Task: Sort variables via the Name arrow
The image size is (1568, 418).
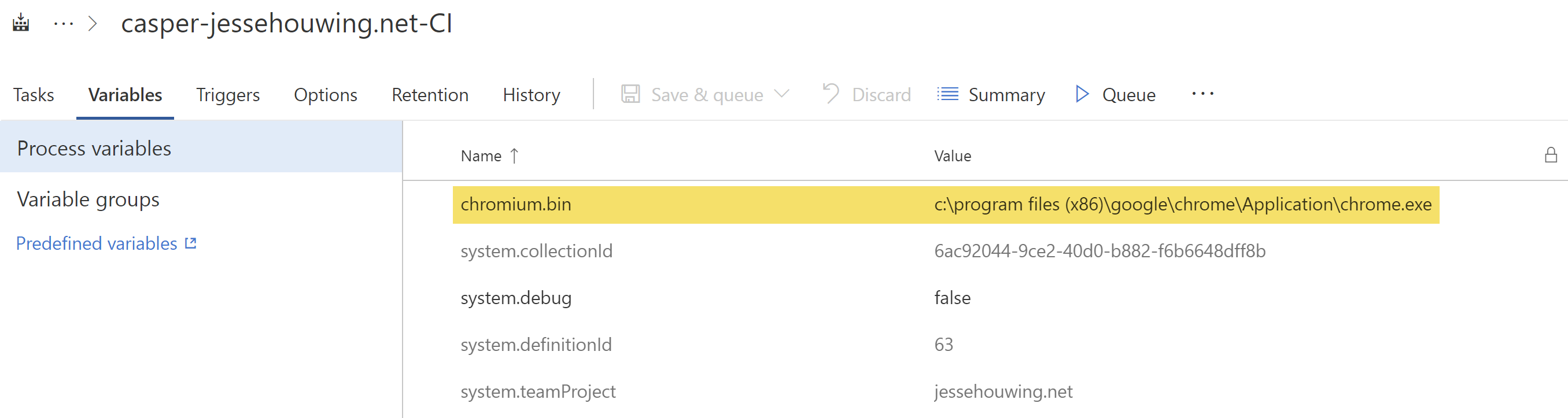Action: (514, 156)
